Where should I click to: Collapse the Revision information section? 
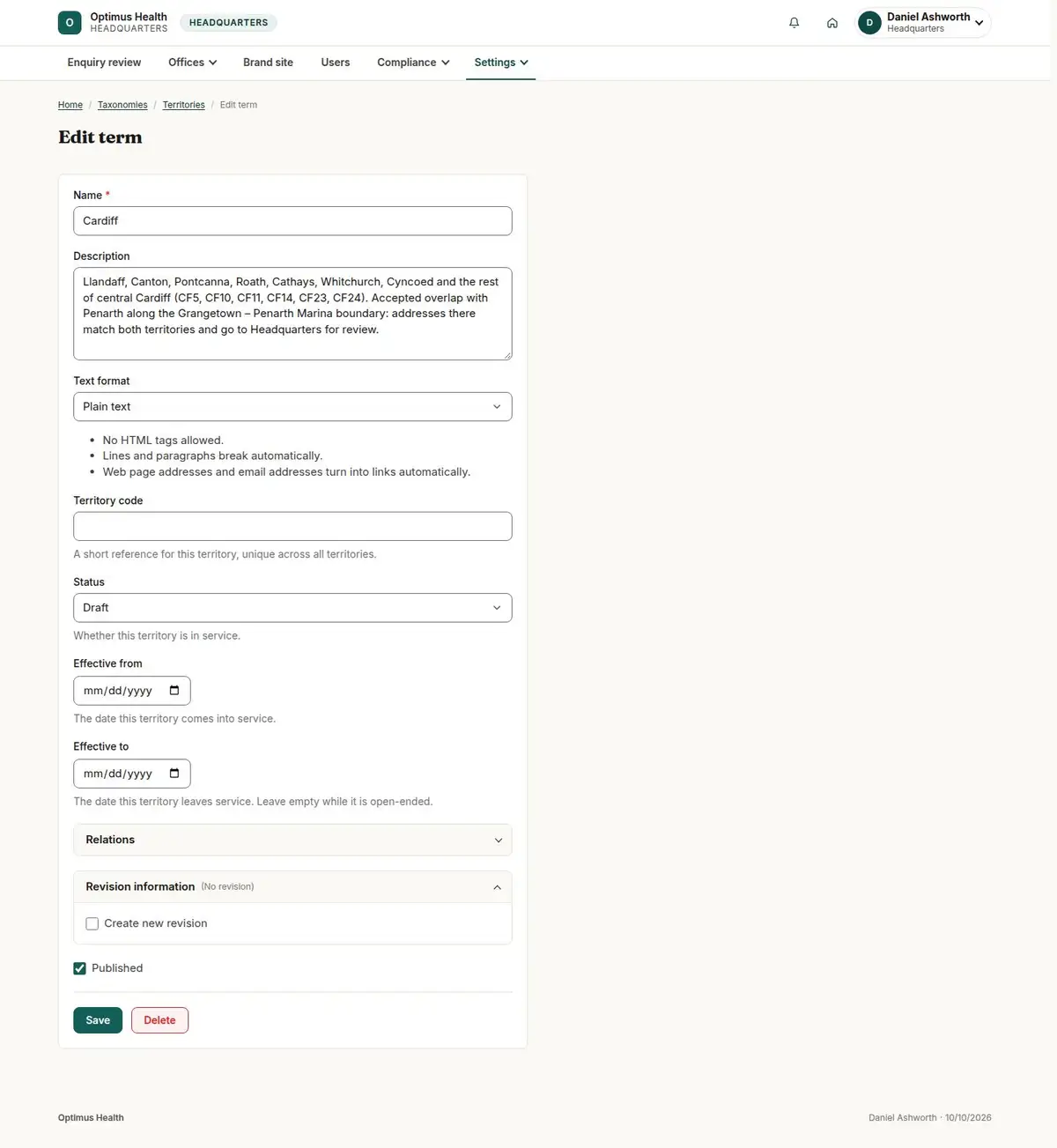pos(292,887)
